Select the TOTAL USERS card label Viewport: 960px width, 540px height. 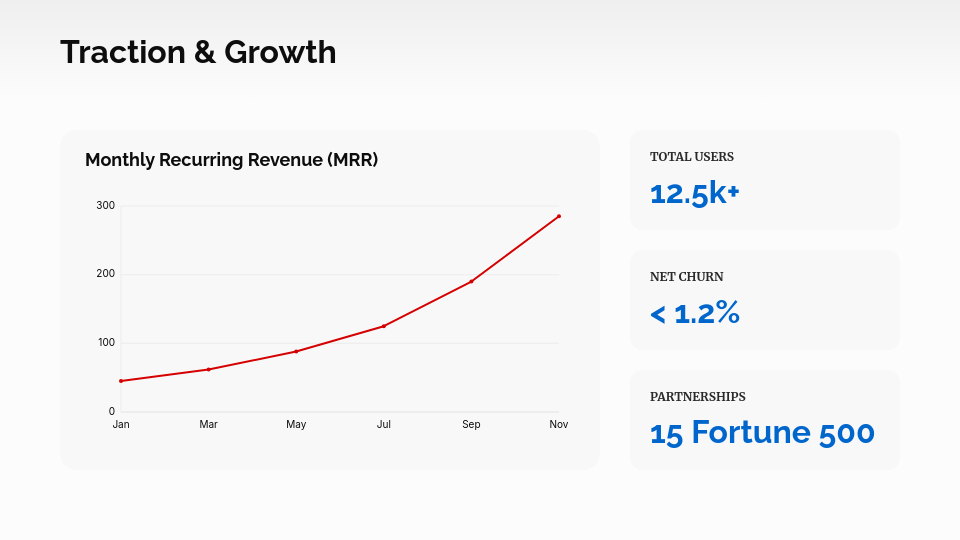coord(692,157)
